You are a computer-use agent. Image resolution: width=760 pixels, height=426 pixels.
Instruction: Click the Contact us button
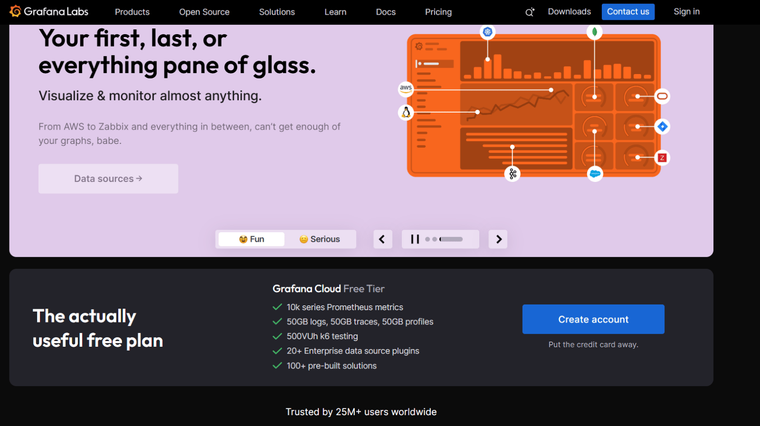628,12
